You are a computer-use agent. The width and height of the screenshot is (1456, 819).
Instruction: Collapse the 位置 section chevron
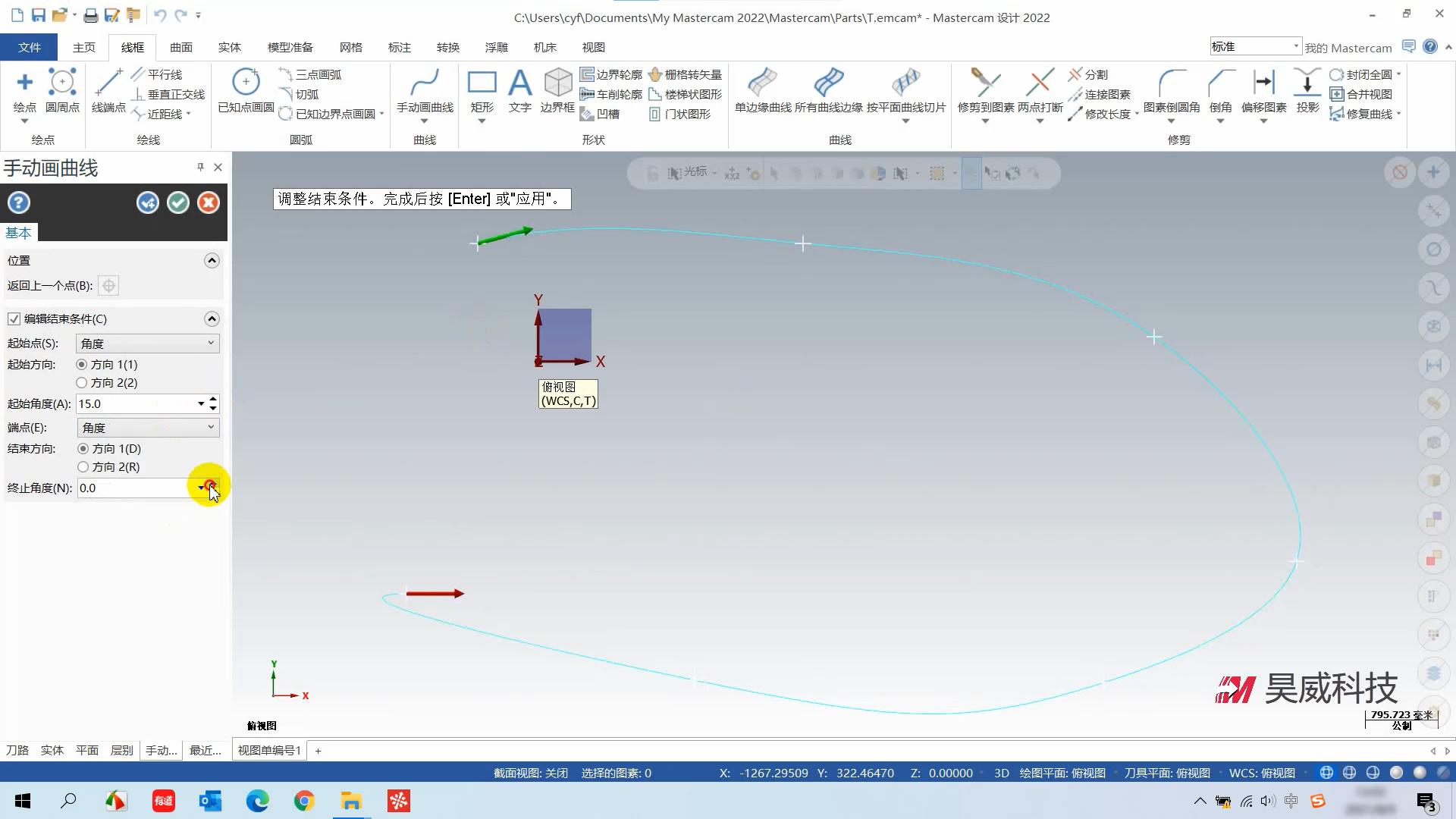point(212,261)
